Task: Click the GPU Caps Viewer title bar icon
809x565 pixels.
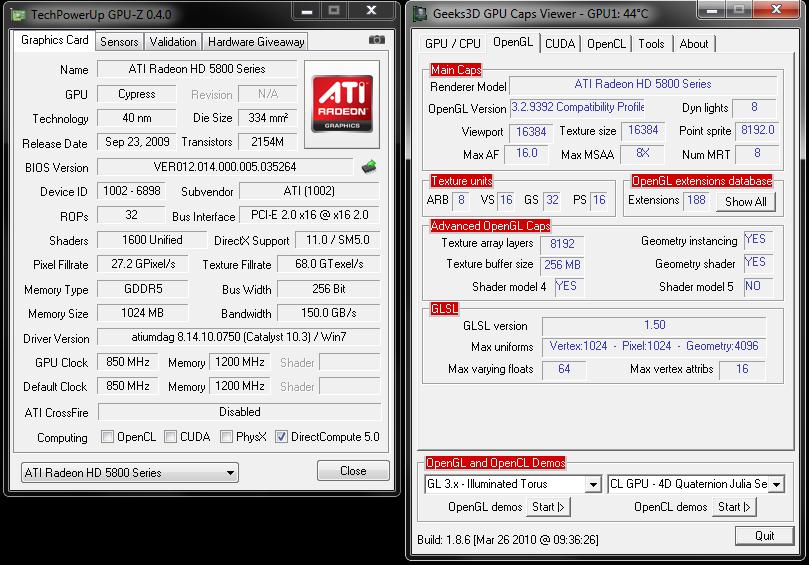Action: (420, 14)
